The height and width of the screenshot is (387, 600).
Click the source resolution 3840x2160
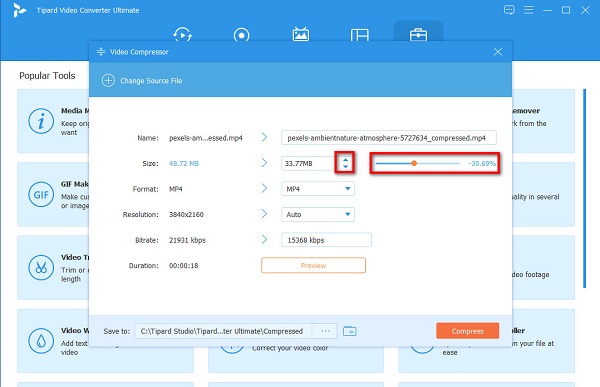186,214
